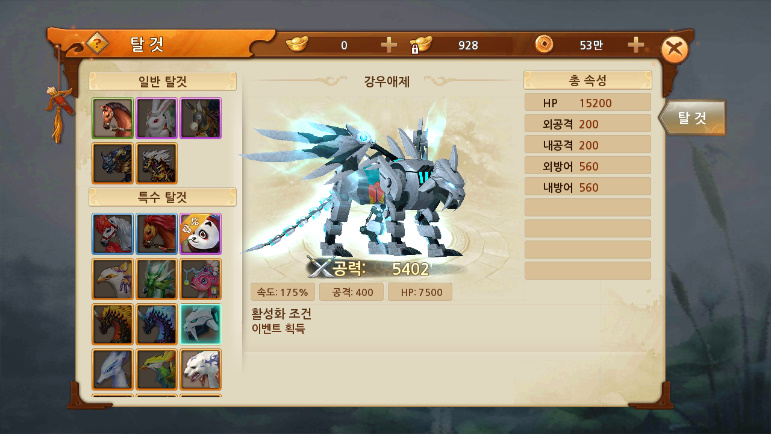The image size is (771, 434).
Task: Close the mount window
Action: pos(674,49)
